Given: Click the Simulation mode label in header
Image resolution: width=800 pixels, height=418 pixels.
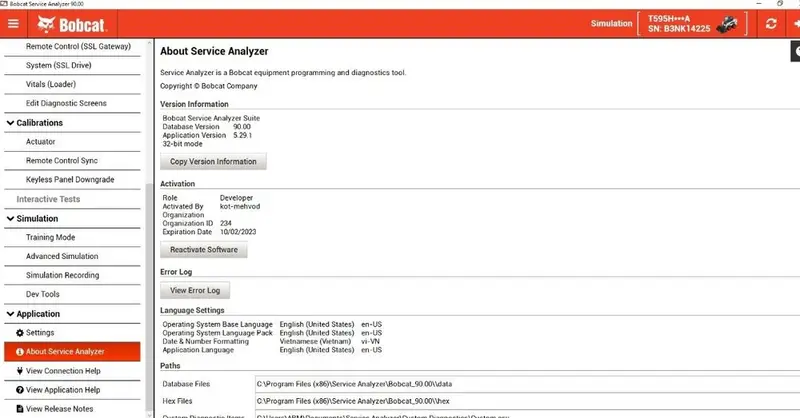Looking at the screenshot, I should click(611, 23).
